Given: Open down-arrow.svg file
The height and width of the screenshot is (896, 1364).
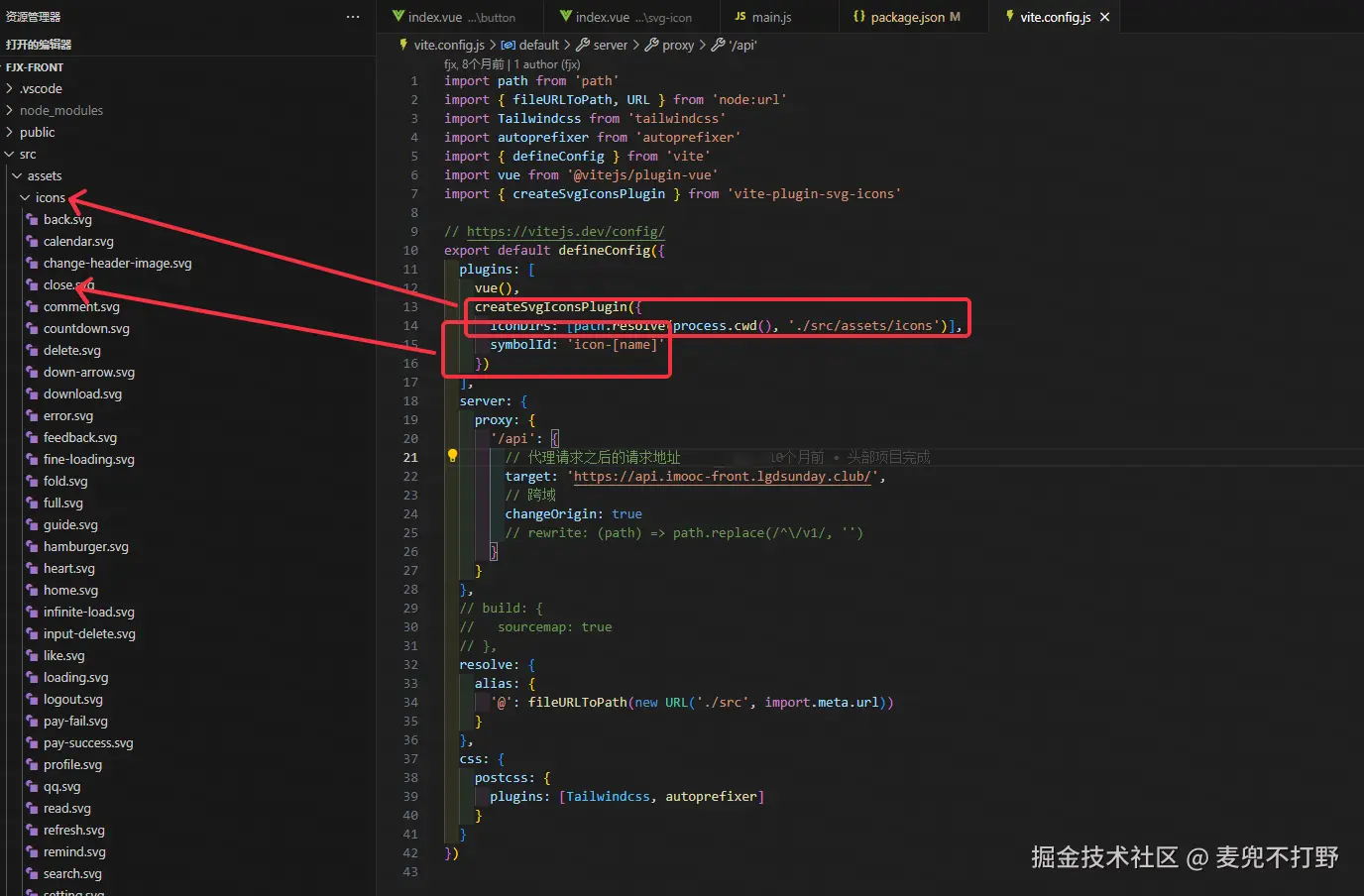Looking at the screenshot, I should pyautogui.click(x=89, y=372).
